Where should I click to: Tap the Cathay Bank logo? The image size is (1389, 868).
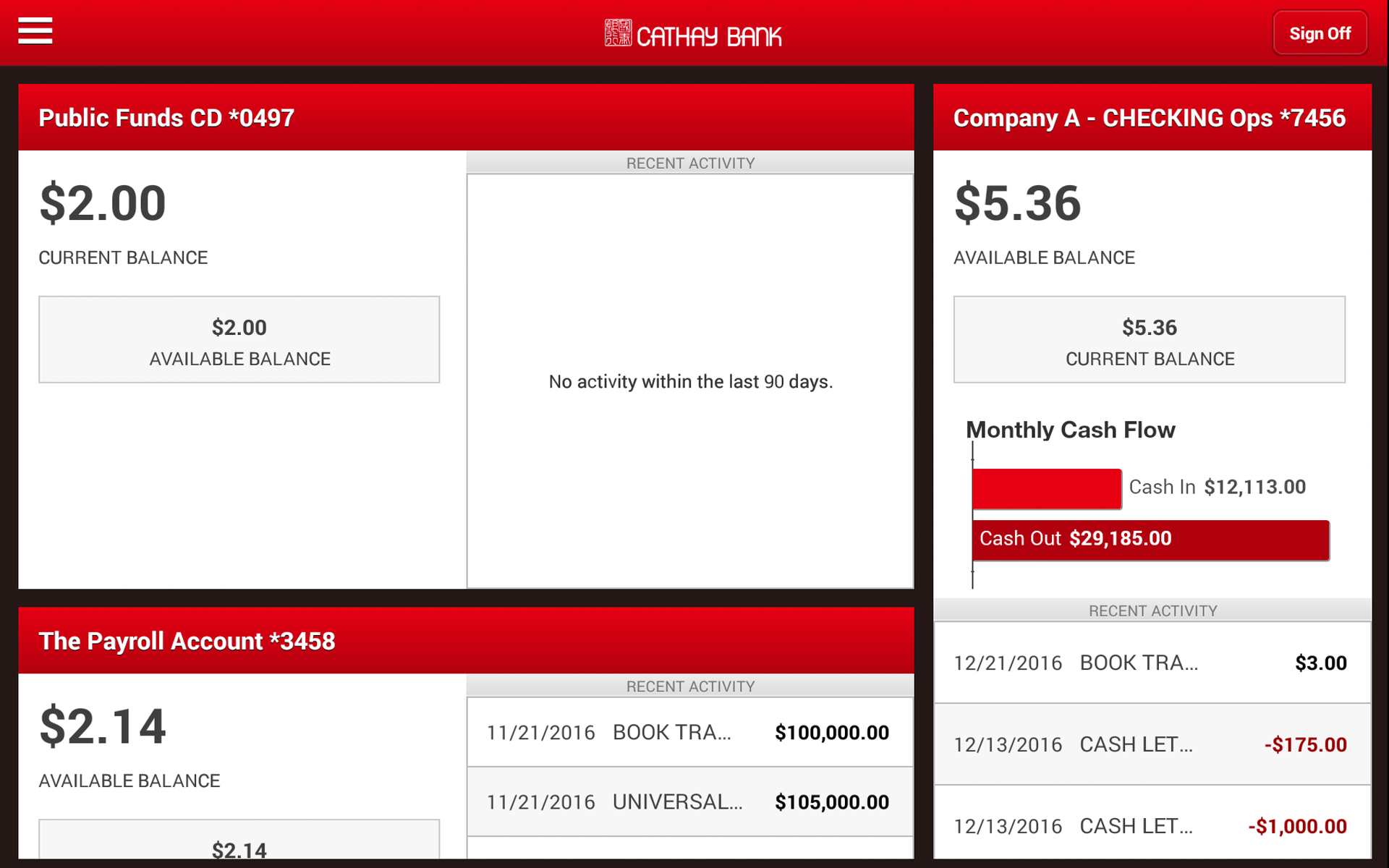tap(693, 34)
